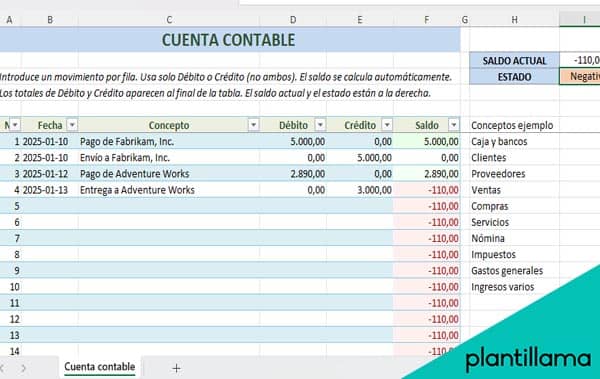The image size is (600, 379).
Task: Select cell 'Pago de Fabrikam, Inc.'
Action: coord(169,141)
